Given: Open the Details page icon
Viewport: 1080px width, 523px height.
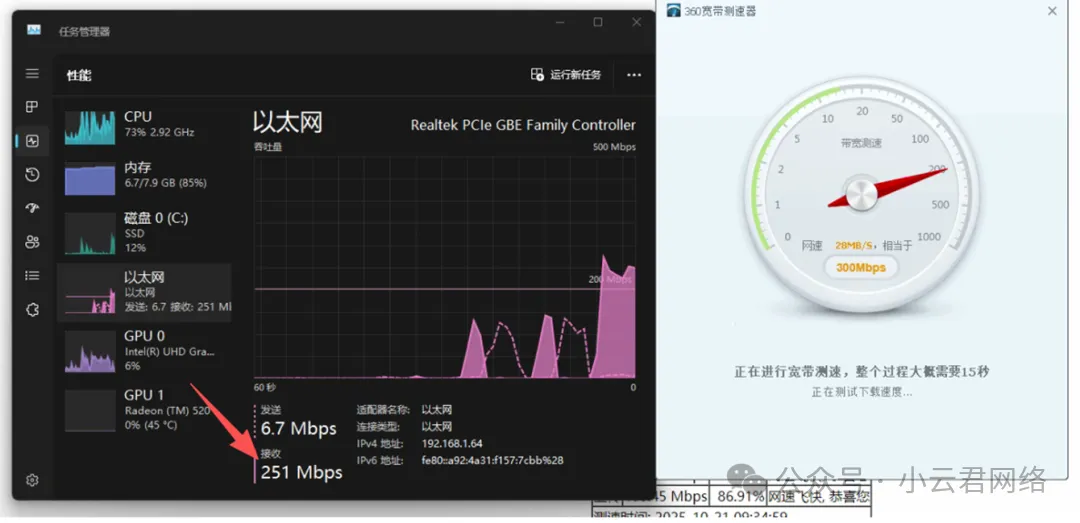Looking at the screenshot, I should [32, 276].
